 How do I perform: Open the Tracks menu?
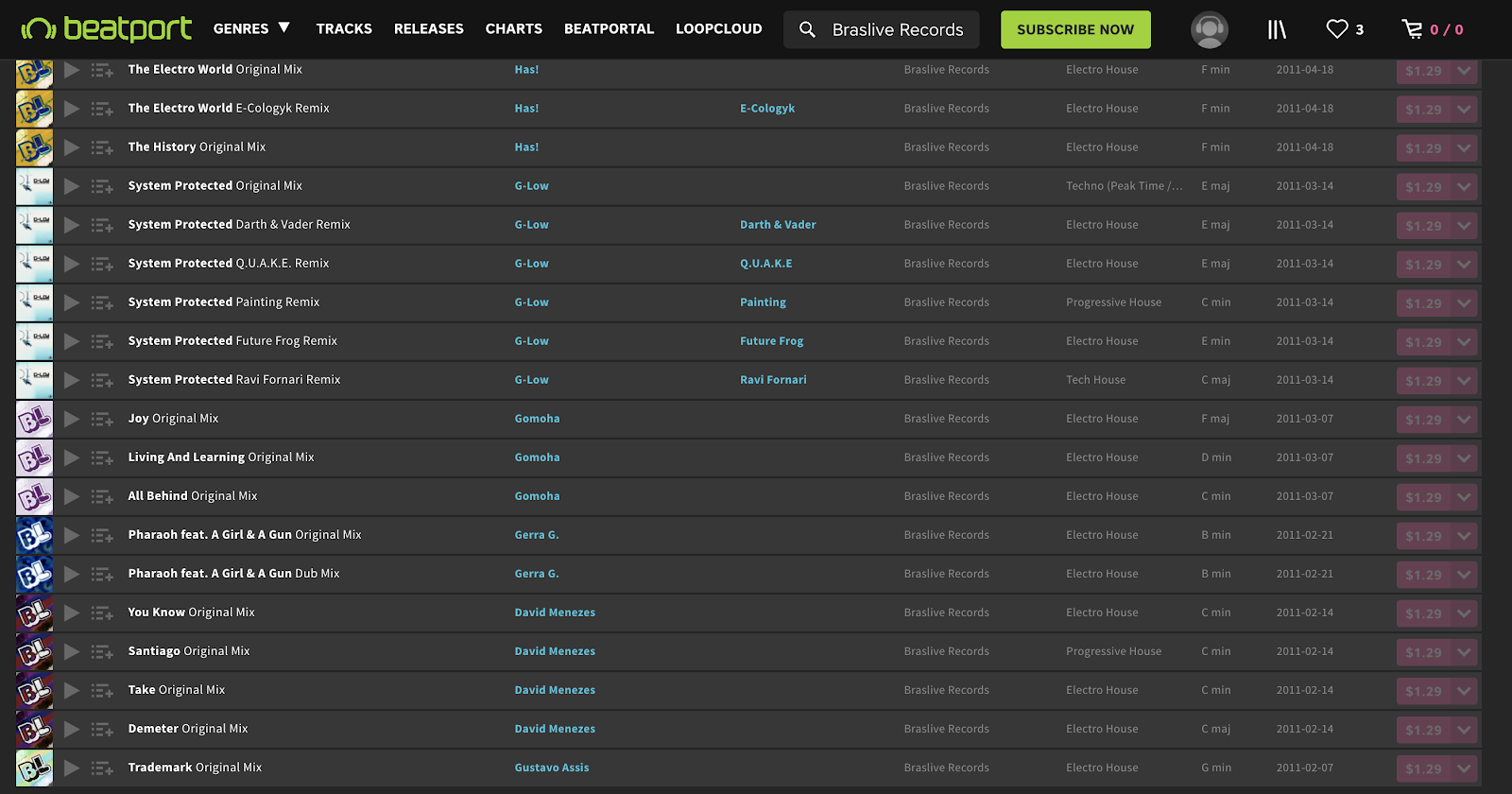[344, 28]
